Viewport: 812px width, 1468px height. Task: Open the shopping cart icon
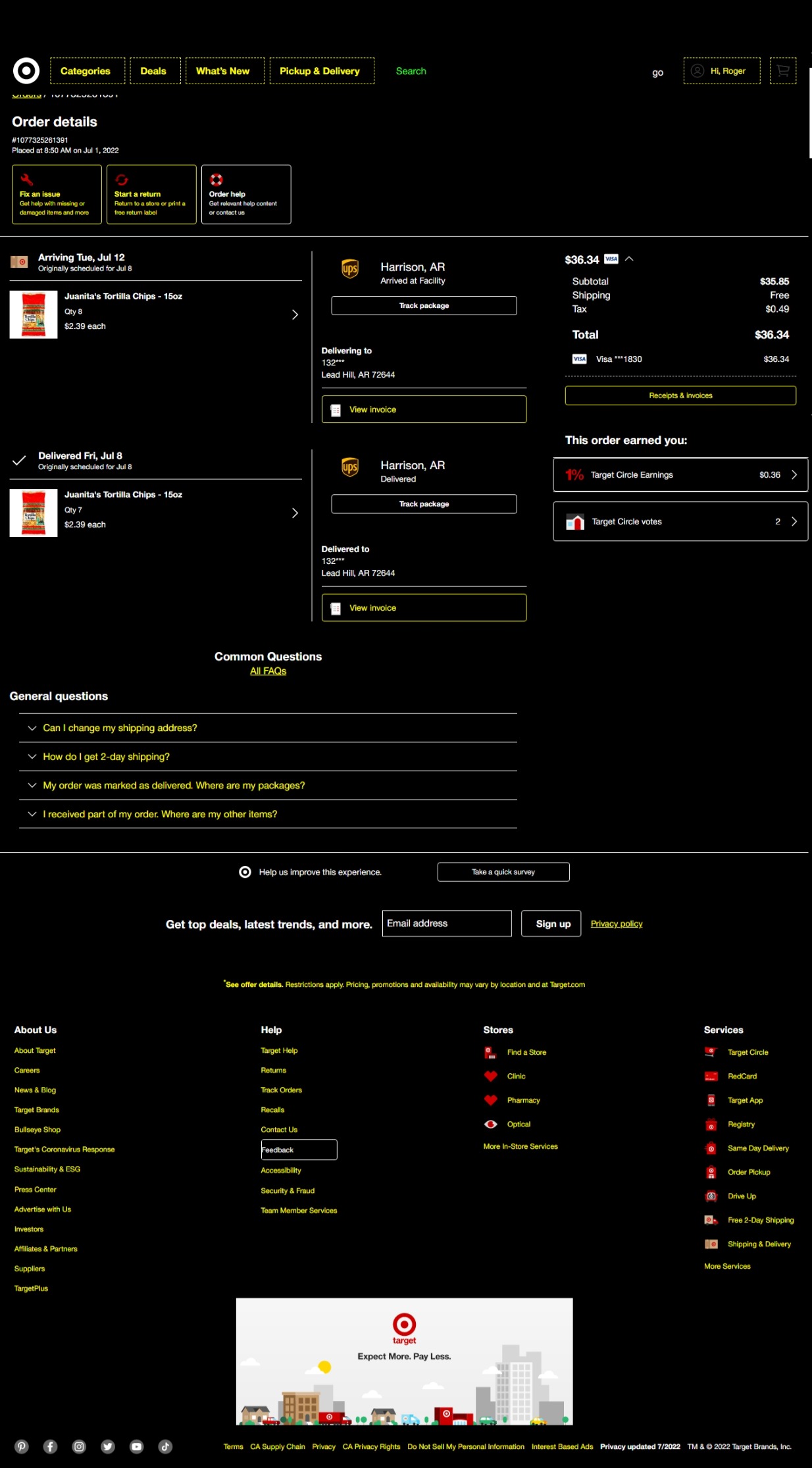(x=782, y=71)
